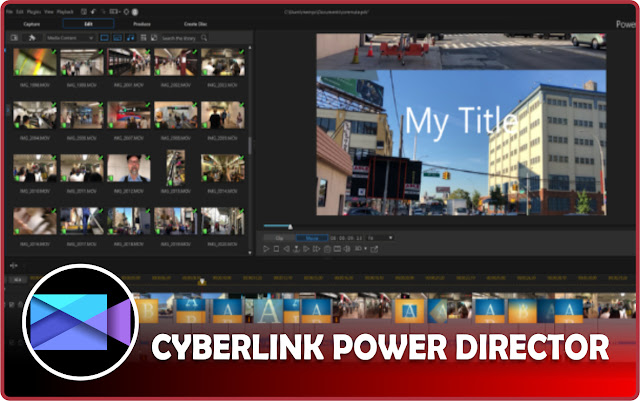Select the first thumbnail with yellow-orange streaks
Viewport: 640px width, 401px height.
pos(35,62)
